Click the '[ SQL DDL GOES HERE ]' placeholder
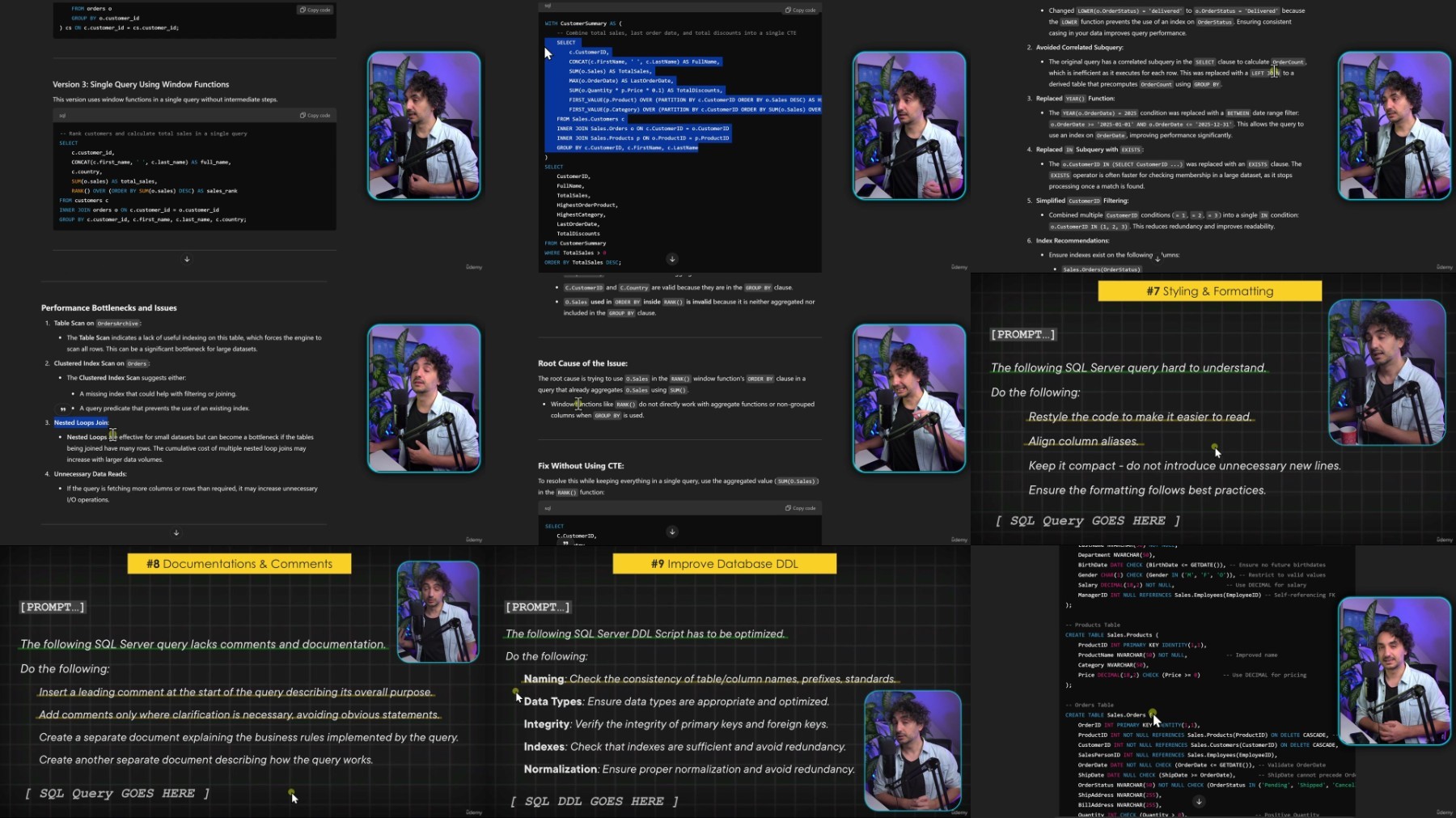The height and width of the screenshot is (818, 1456). click(x=594, y=802)
